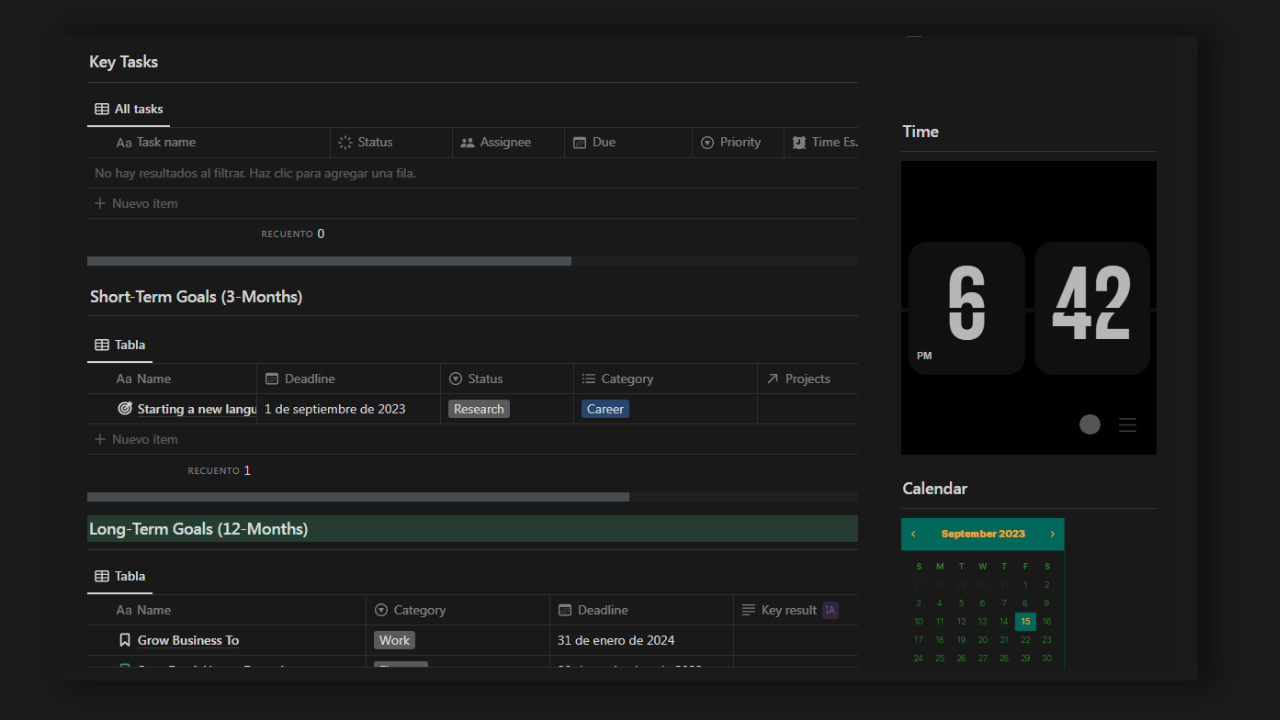This screenshot has width=1280, height=720.
Task: Open the Status column menu in Key Tasks
Action: [x=391, y=142]
